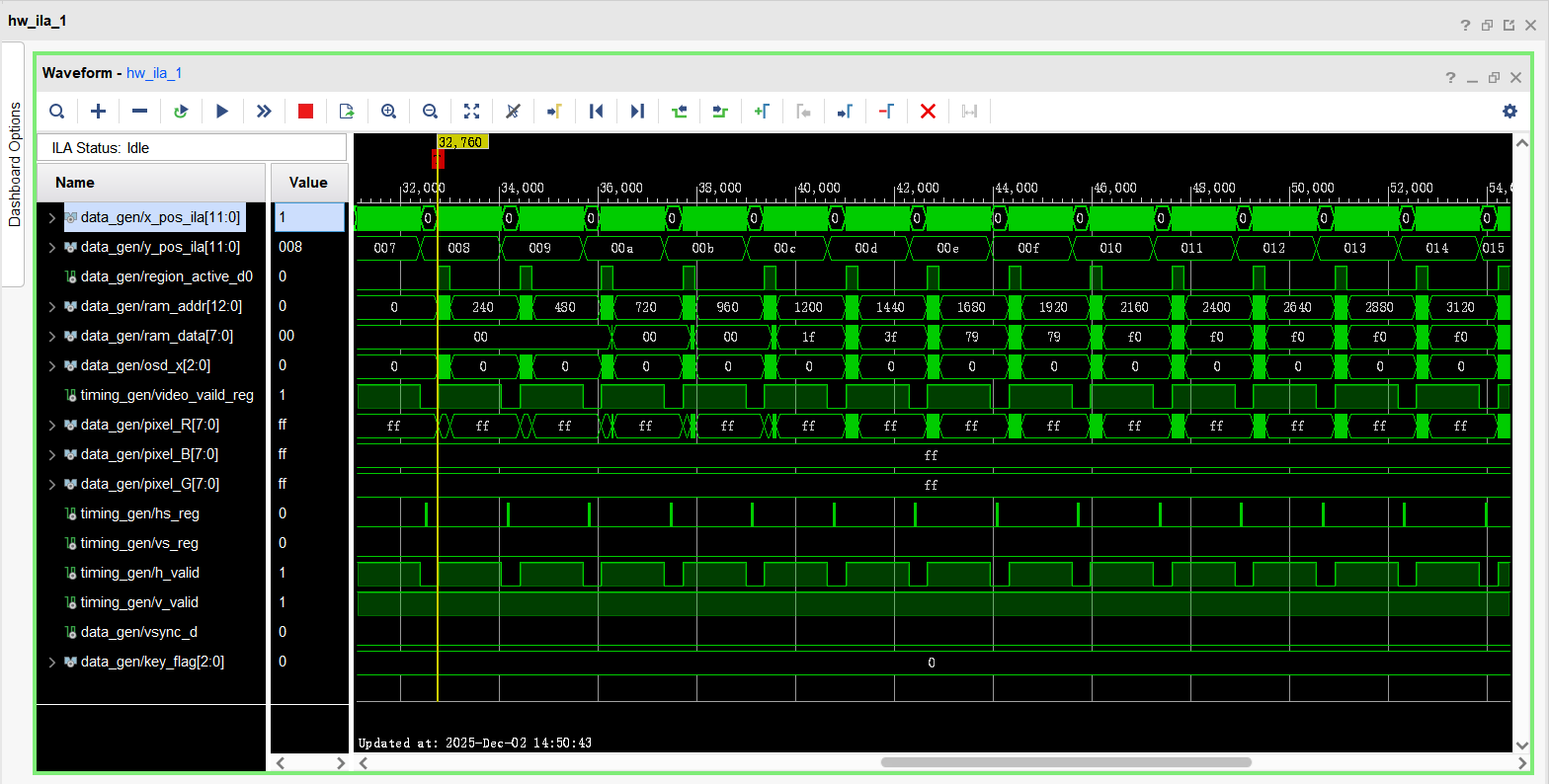Expand data_gen/pixel_G[7:0] bus
1549x784 pixels.
coord(52,484)
